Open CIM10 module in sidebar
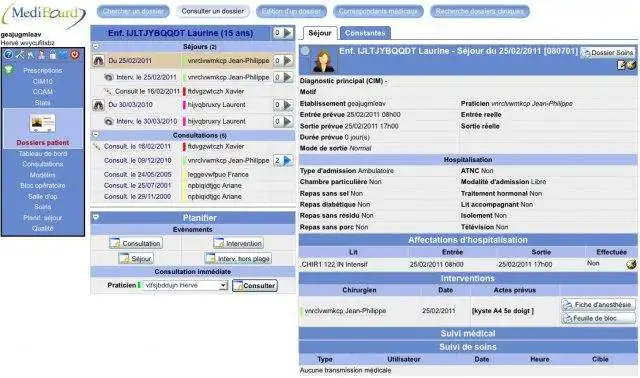This screenshot has height=378, width=640. pos(43,81)
